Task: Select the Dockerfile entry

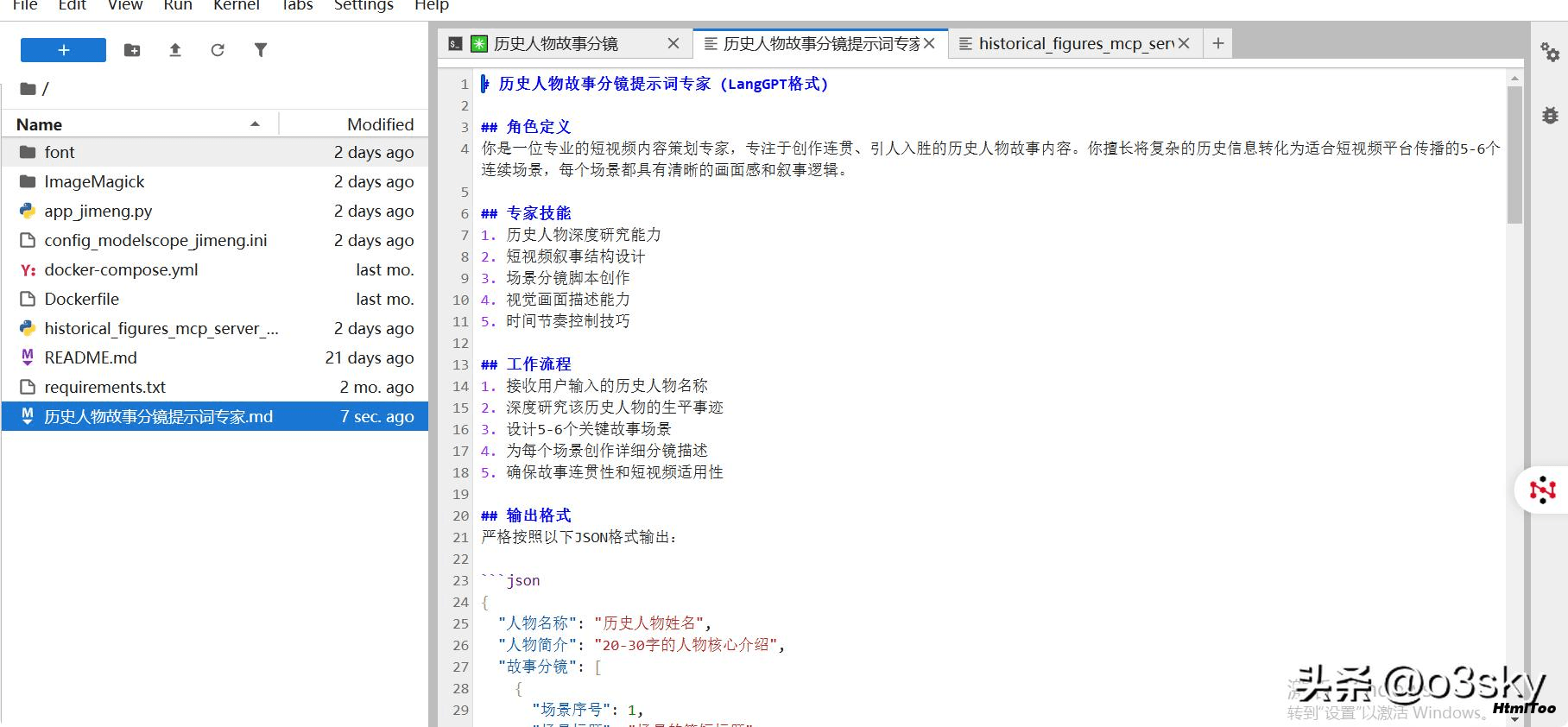Action: point(214,299)
